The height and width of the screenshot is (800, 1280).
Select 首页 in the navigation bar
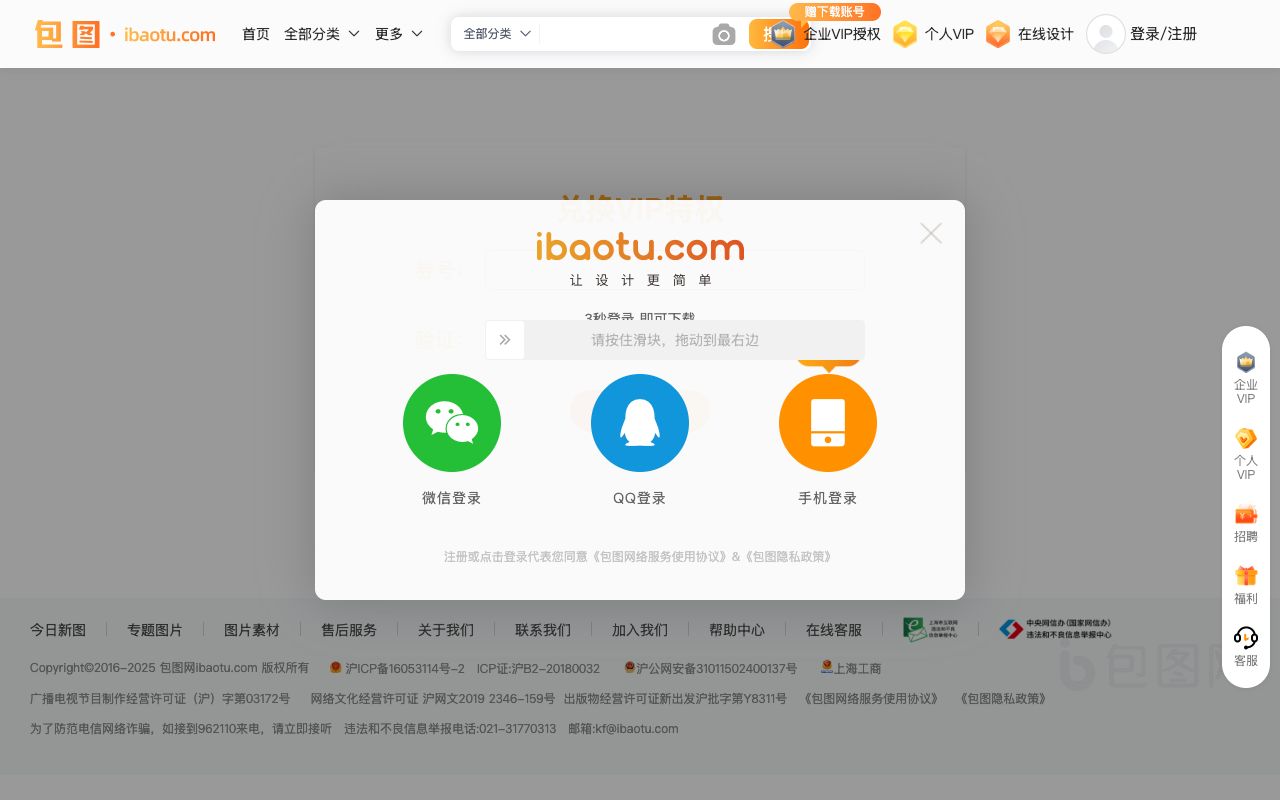click(255, 33)
